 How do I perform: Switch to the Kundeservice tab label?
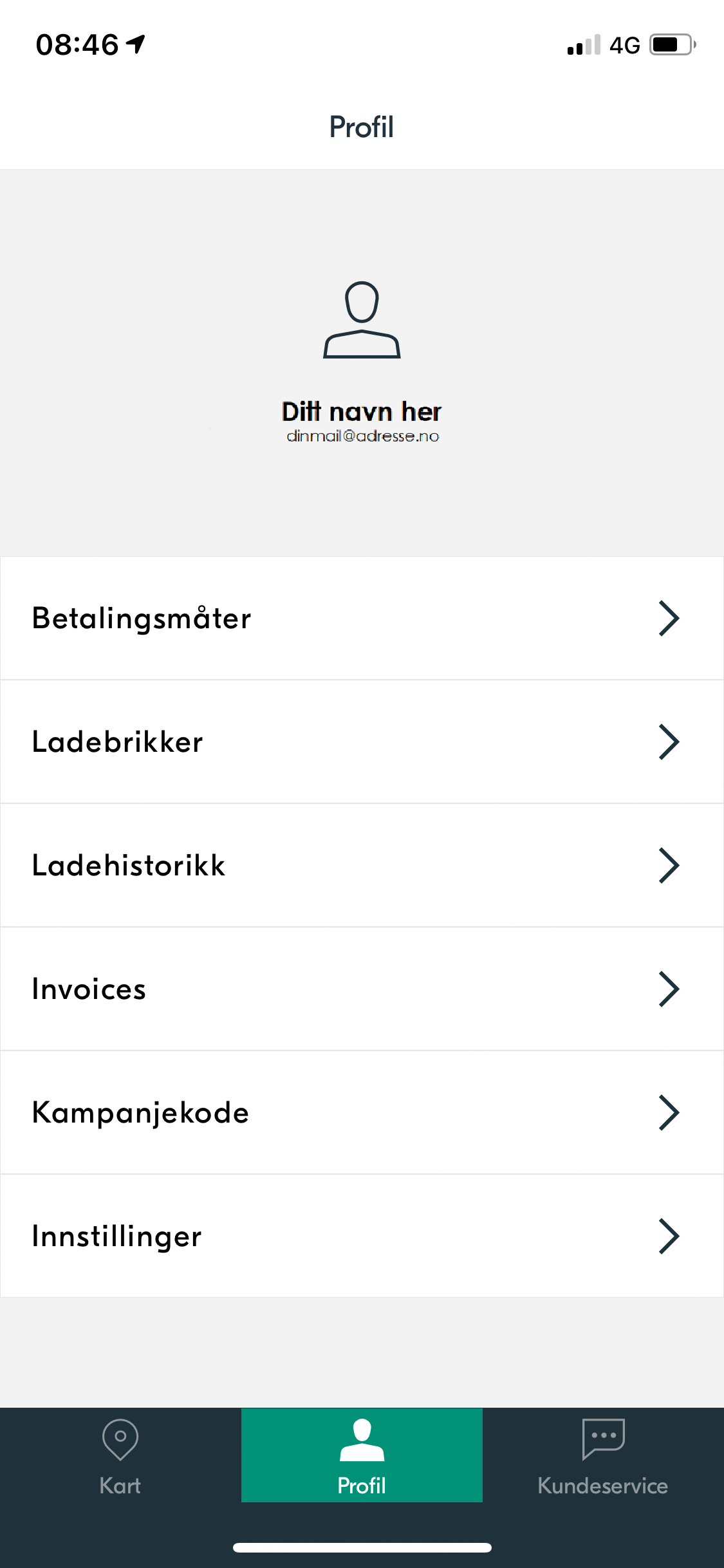603,1486
